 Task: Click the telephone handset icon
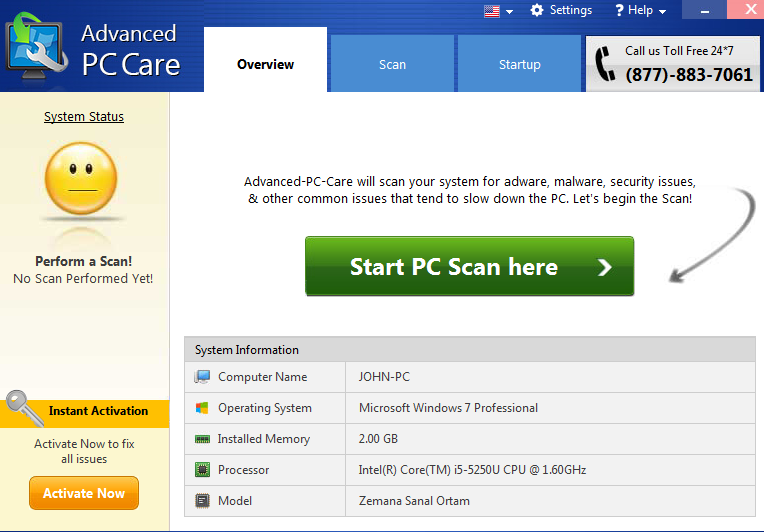(x=605, y=64)
